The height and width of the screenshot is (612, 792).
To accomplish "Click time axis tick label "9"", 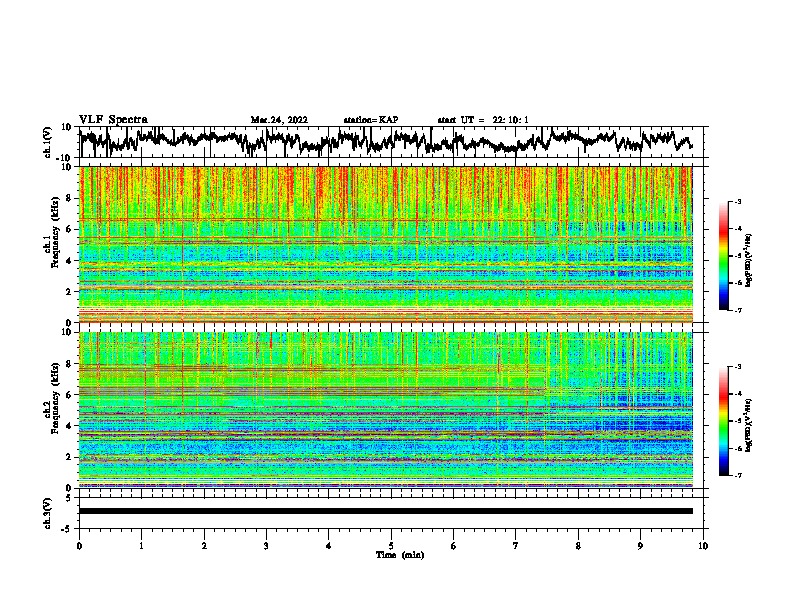I will pyautogui.click(x=640, y=546).
